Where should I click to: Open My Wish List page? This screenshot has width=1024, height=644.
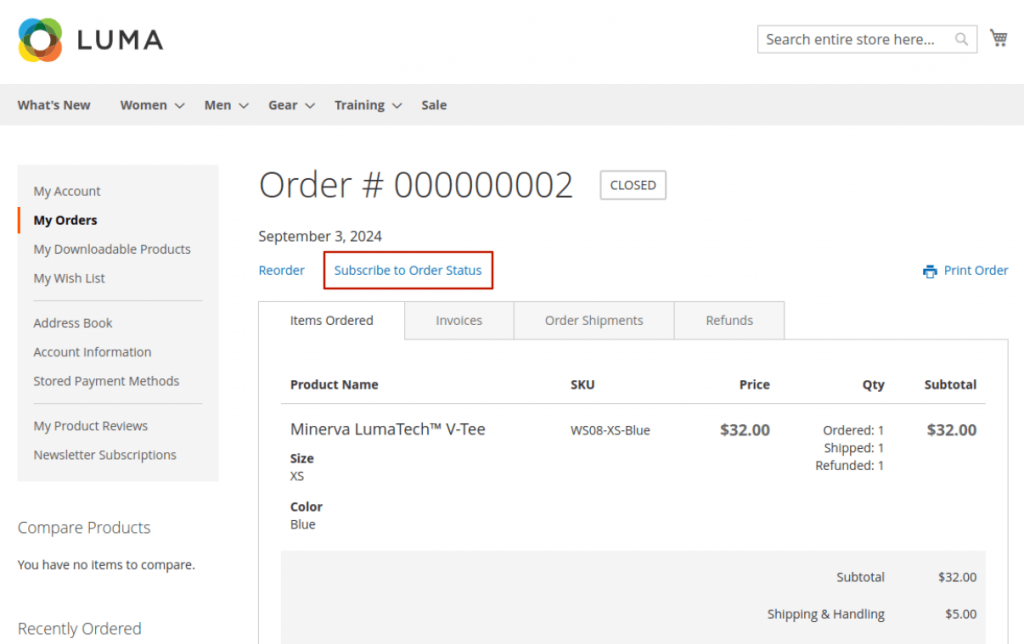69,278
